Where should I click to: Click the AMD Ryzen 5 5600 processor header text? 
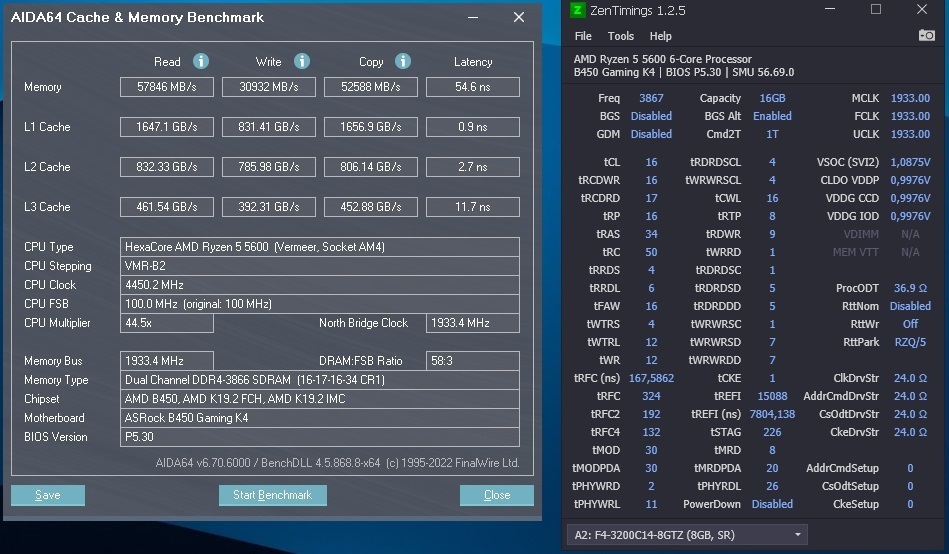point(663,59)
